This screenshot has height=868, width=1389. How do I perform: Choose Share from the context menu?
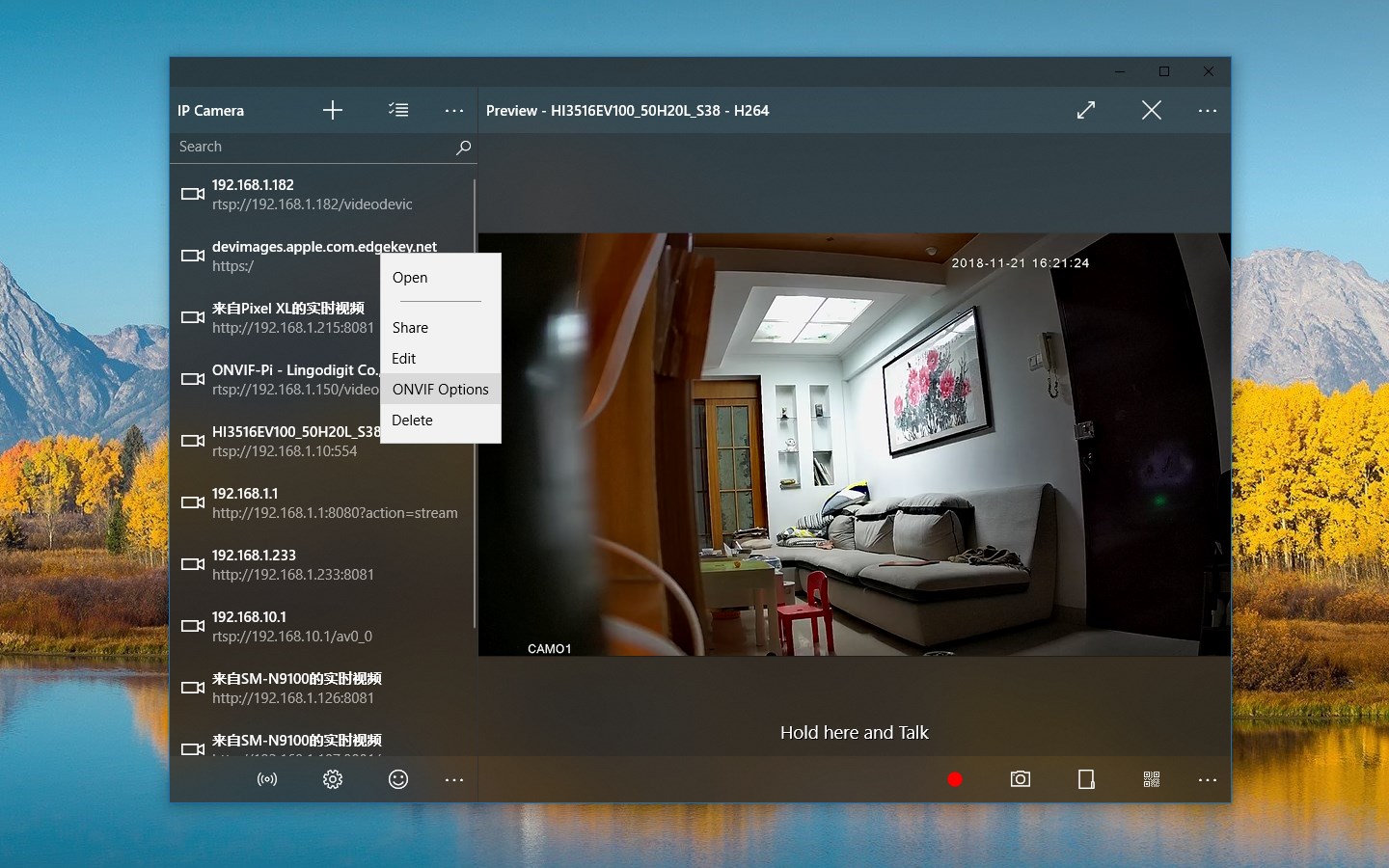(409, 327)
